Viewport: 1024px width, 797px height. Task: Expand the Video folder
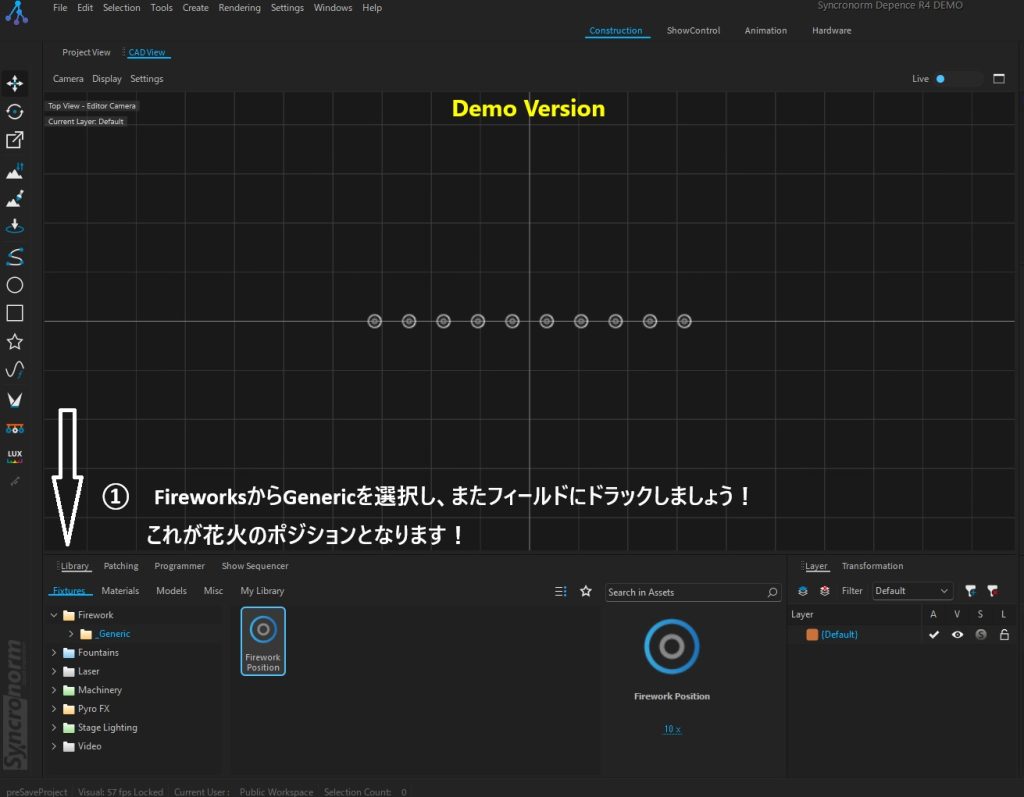click(x=54, y=746)
